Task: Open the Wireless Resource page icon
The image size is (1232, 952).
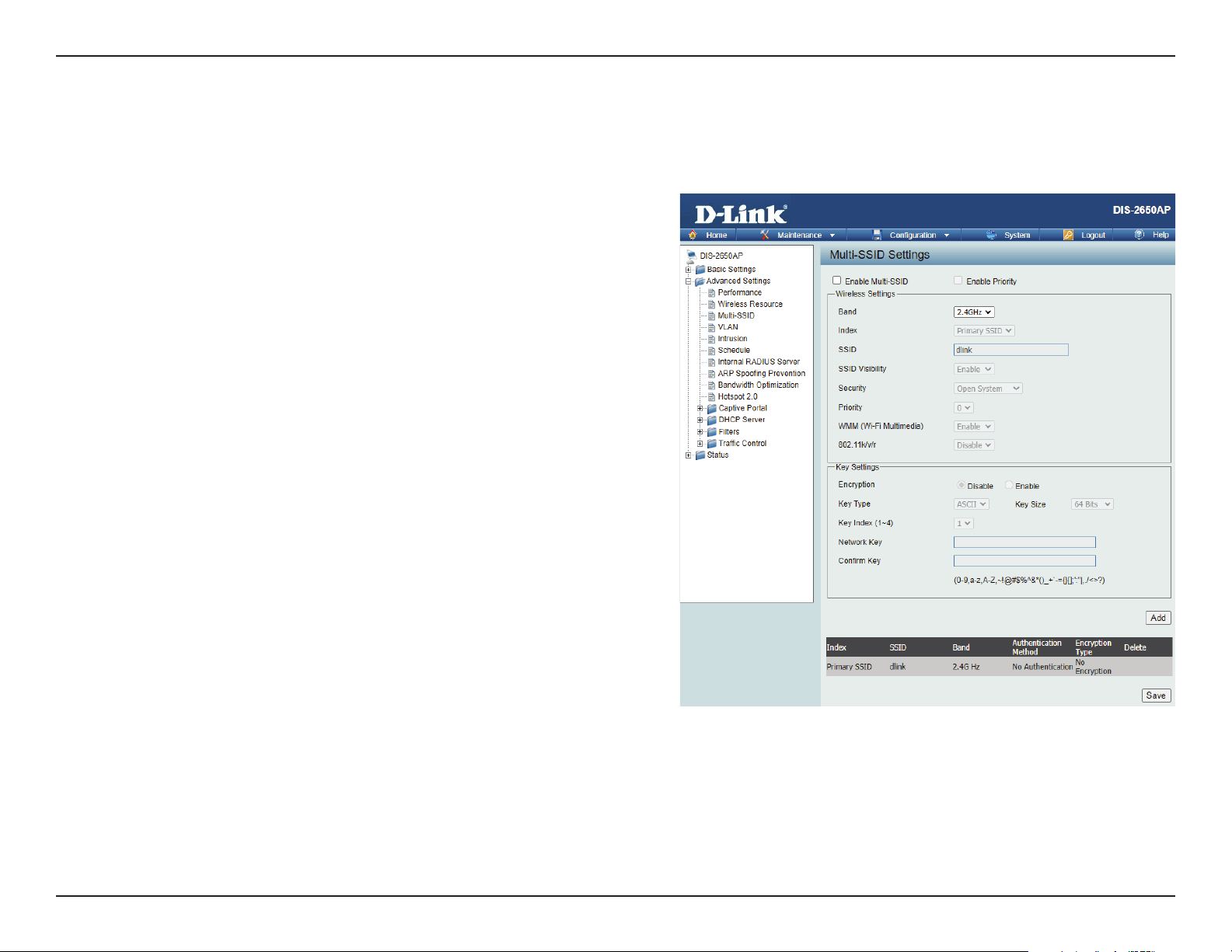Action: [x=711, y=305]
